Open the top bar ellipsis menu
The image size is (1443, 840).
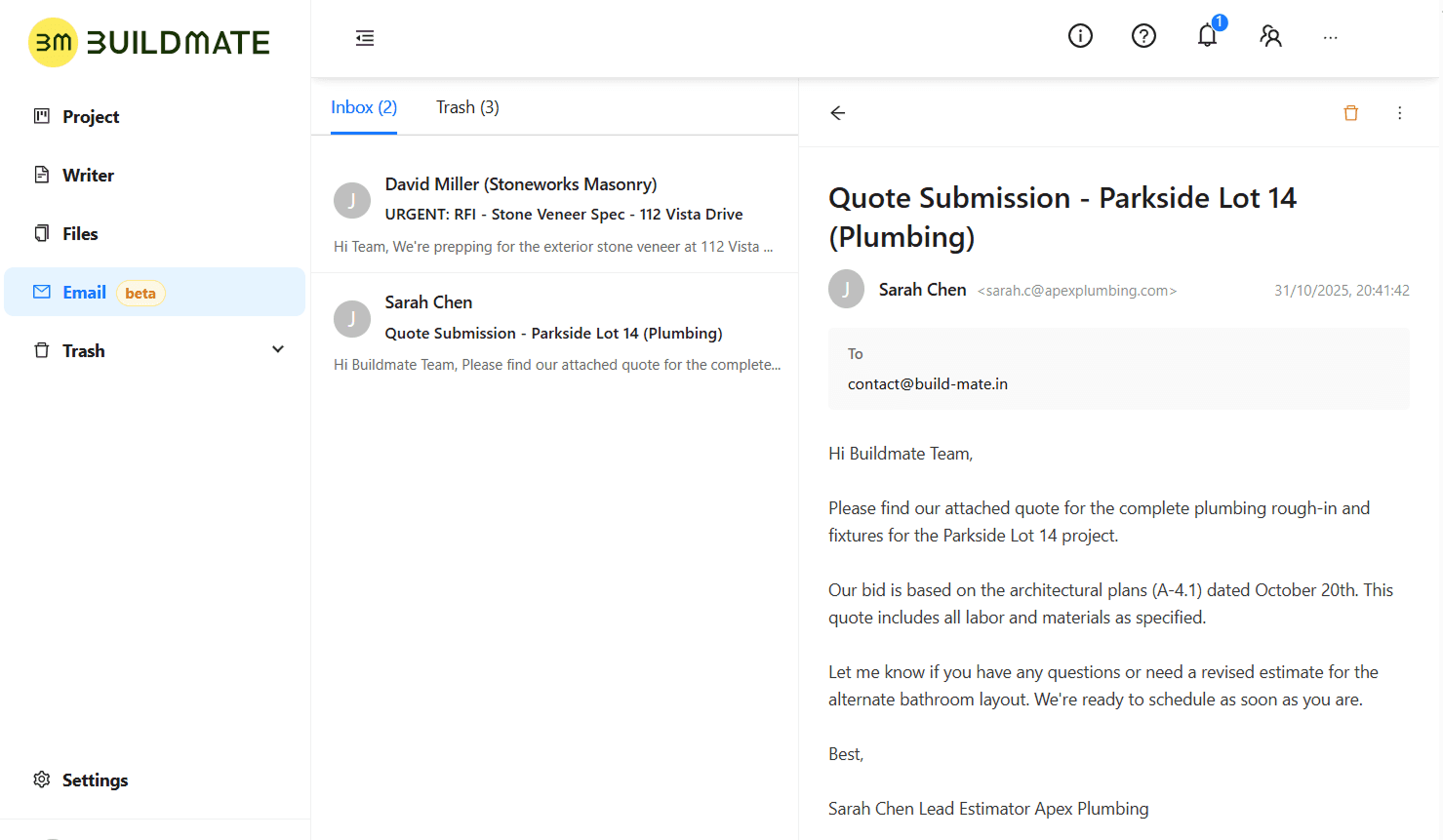[1331, 37]
